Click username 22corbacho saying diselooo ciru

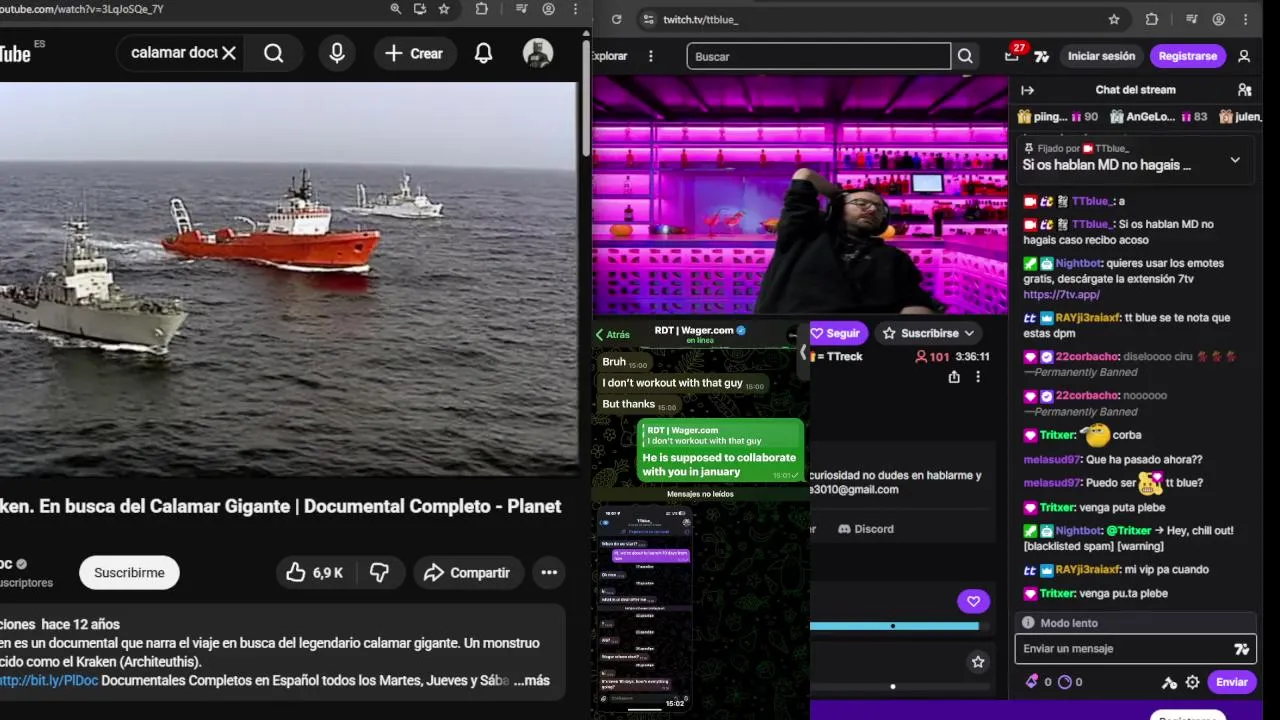(1086, 356)
